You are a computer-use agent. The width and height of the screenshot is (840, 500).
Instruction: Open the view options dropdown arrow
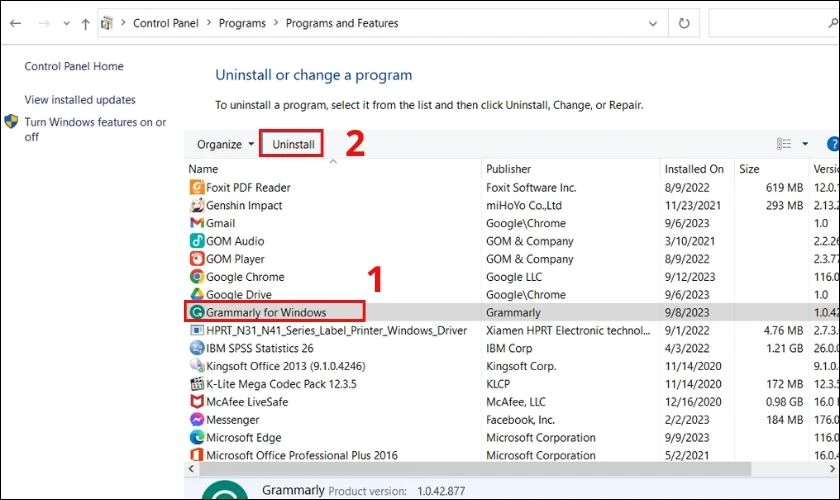(x=805, y=144)
